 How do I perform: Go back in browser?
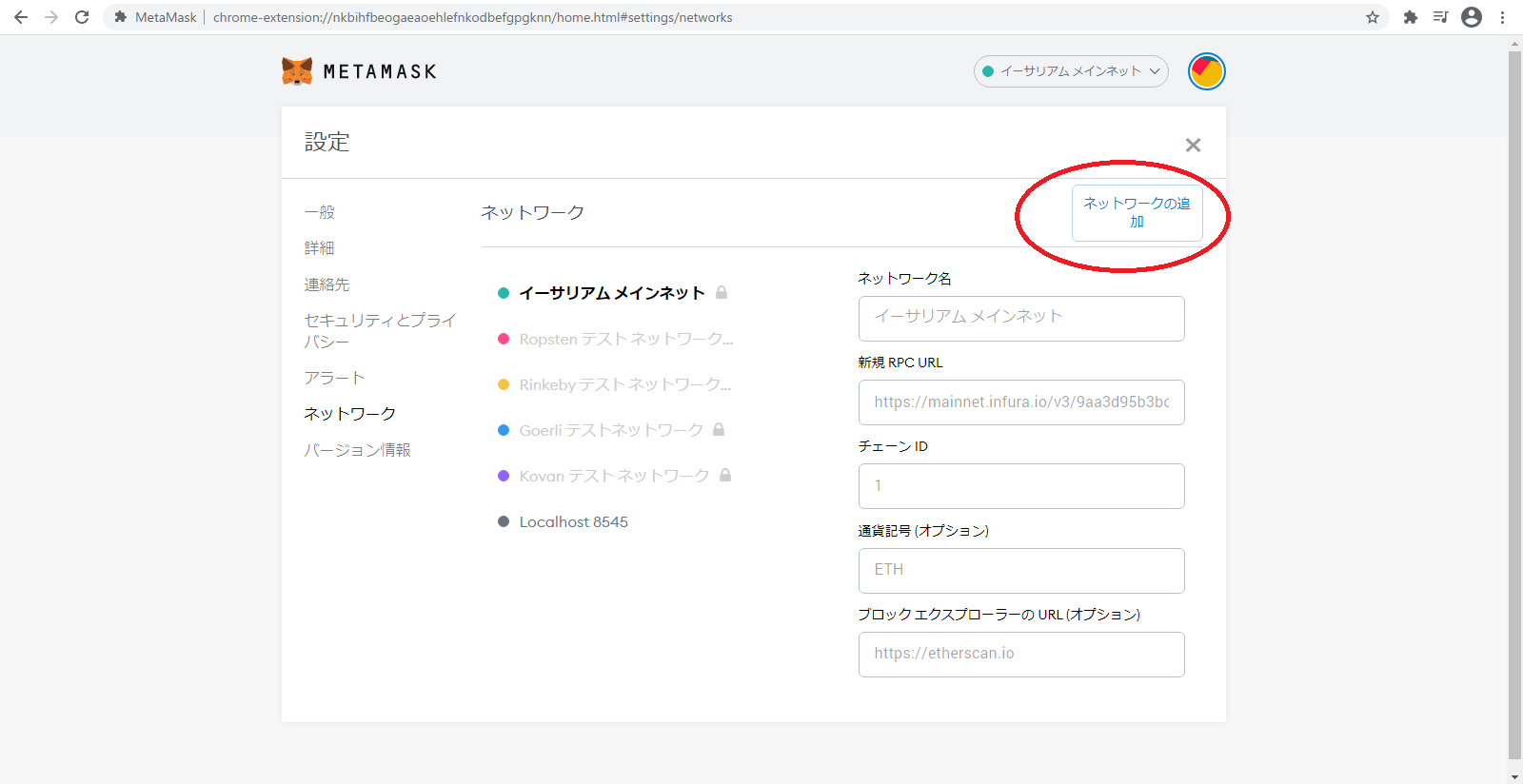click(x=21, y=17)
